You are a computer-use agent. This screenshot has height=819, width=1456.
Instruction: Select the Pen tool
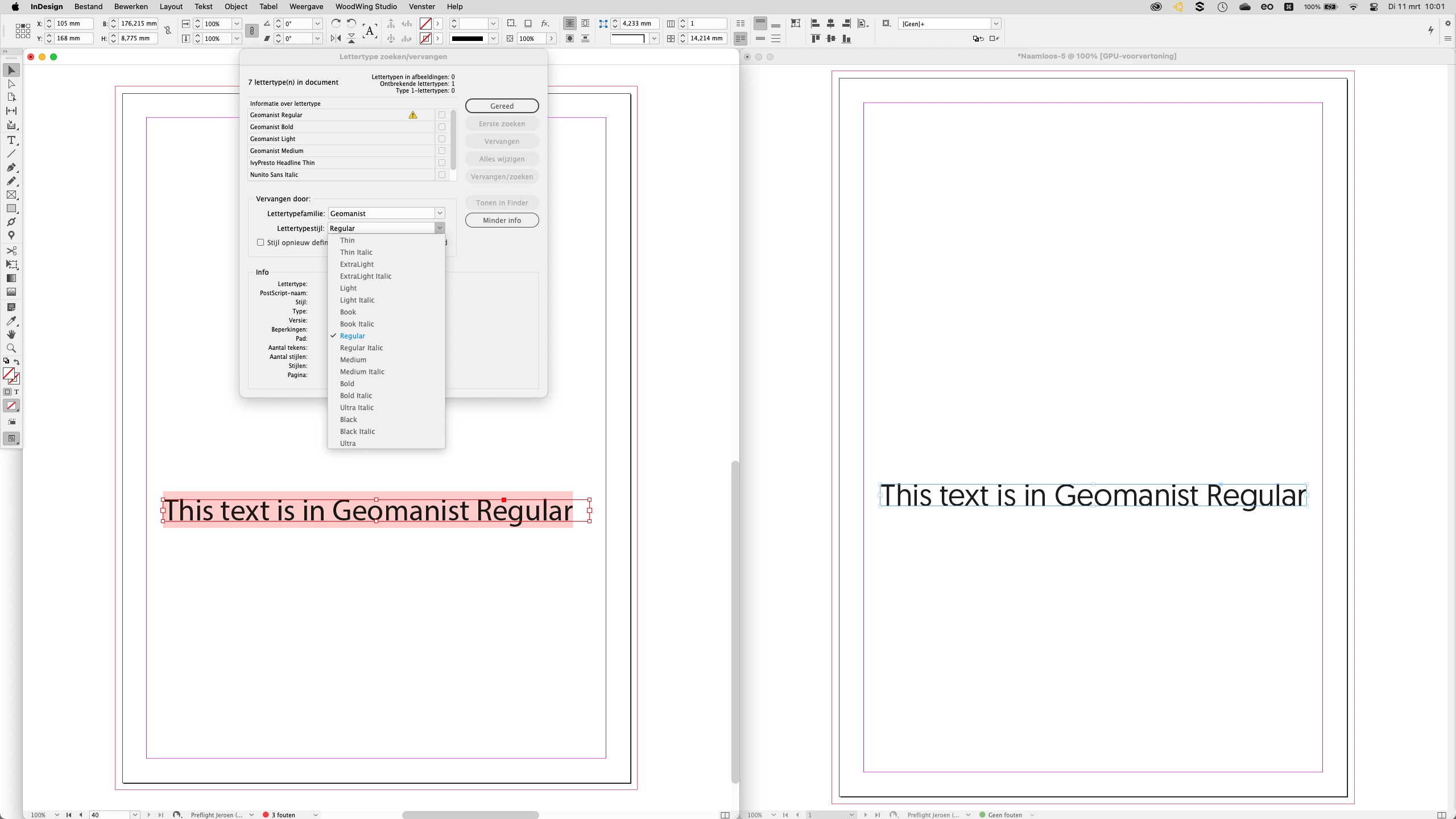[x=11, y=167]
